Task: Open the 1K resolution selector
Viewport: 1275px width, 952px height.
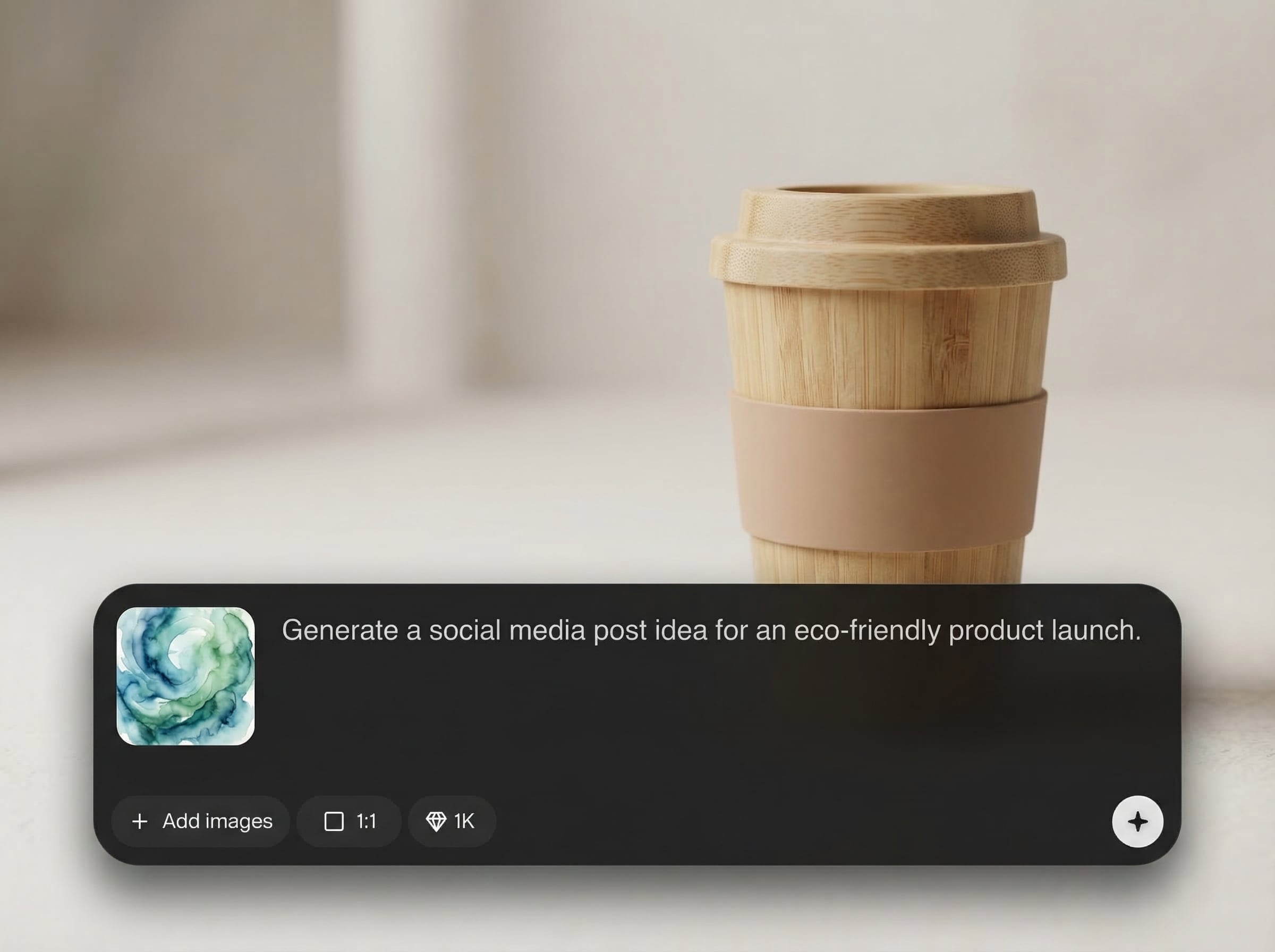Action: tap(452, 821)
